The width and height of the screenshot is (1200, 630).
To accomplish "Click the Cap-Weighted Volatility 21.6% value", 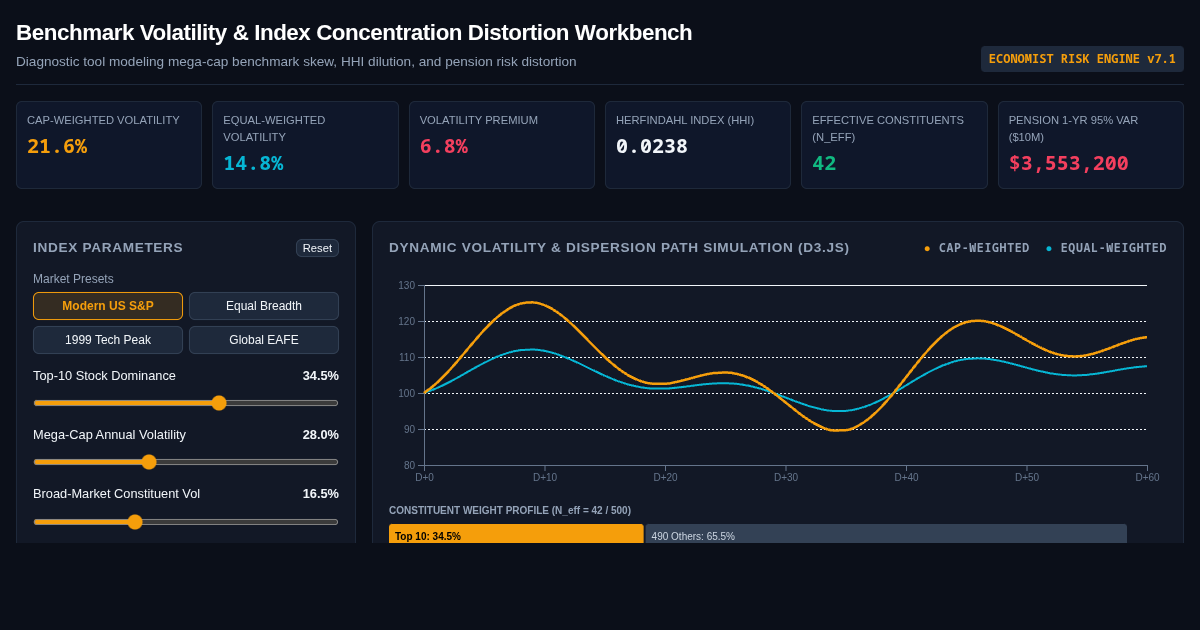I will coord(57,146).
